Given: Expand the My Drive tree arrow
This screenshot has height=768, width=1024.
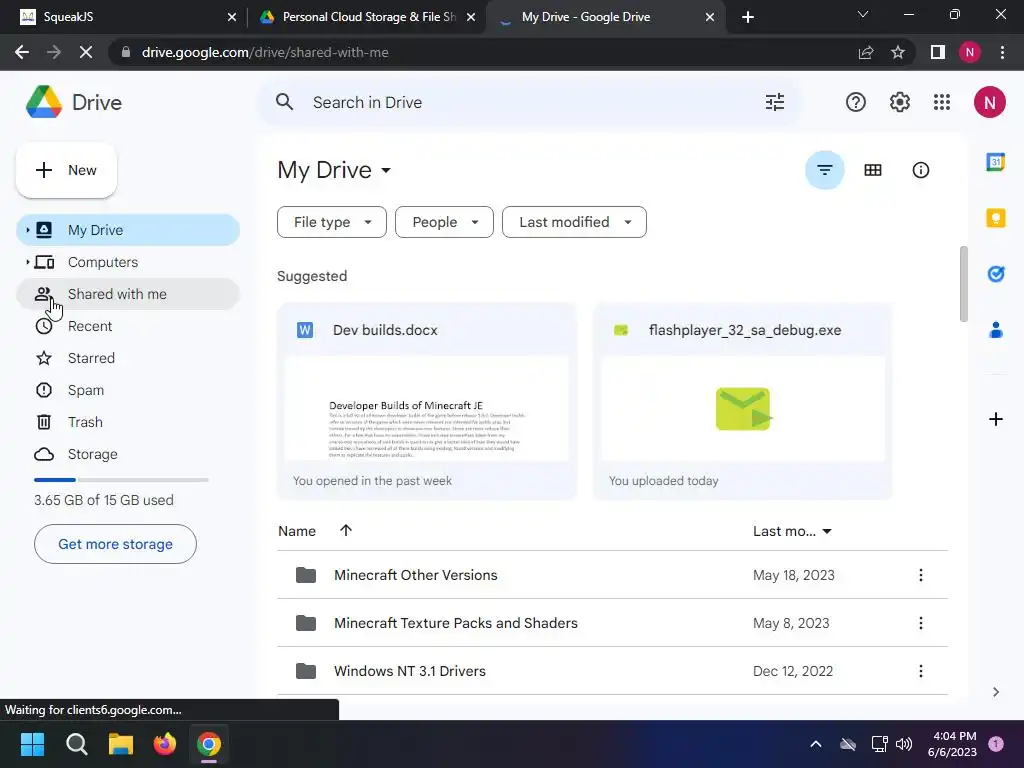Looking at the screenshot, I should 27,230.
